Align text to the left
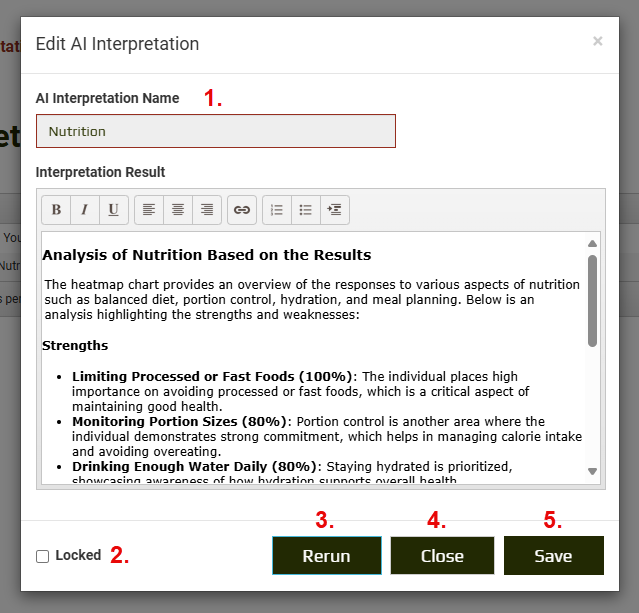Viewport: 639px width, 613px height. 149,210
